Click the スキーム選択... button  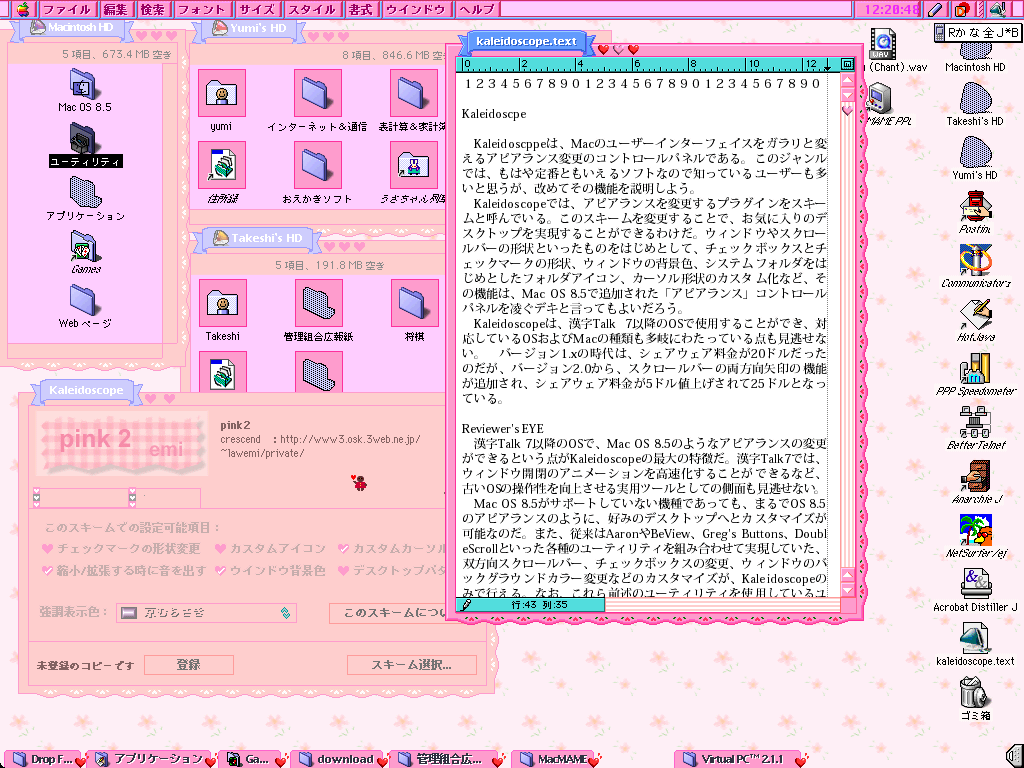coord(411,665)
